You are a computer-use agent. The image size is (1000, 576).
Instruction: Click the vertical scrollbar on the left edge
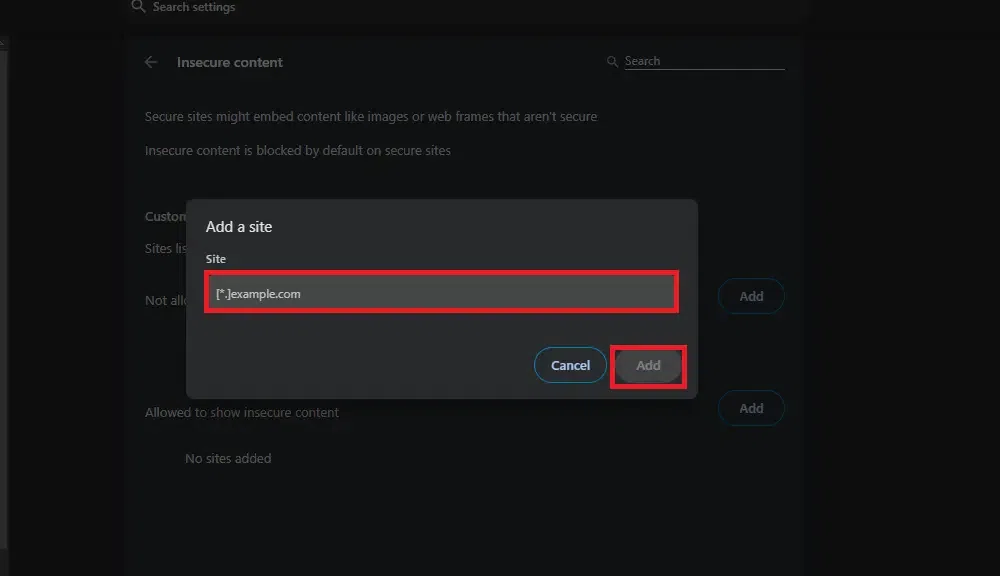[4, 300]
